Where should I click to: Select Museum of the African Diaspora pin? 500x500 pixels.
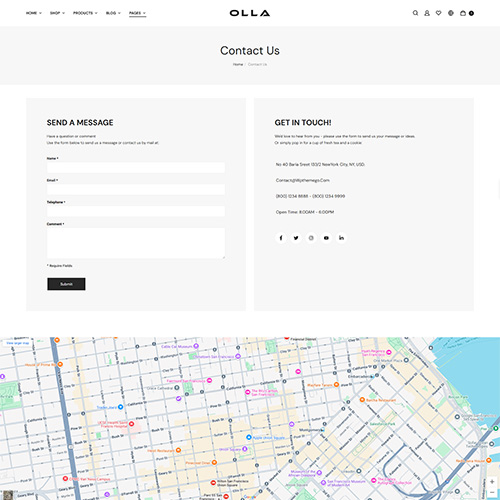(x=319, y=473)
